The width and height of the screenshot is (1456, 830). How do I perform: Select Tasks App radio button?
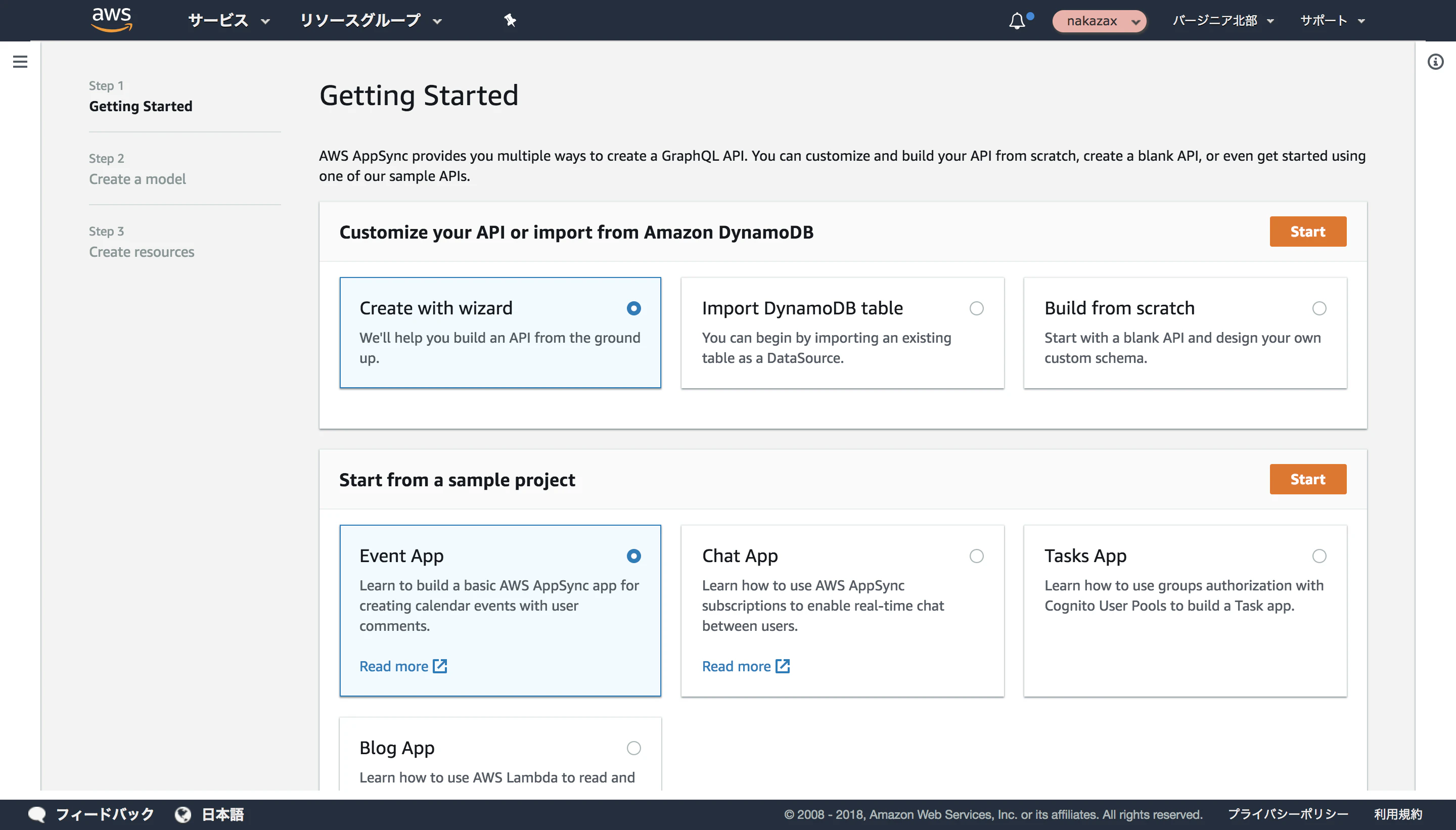pos(1319,556)
